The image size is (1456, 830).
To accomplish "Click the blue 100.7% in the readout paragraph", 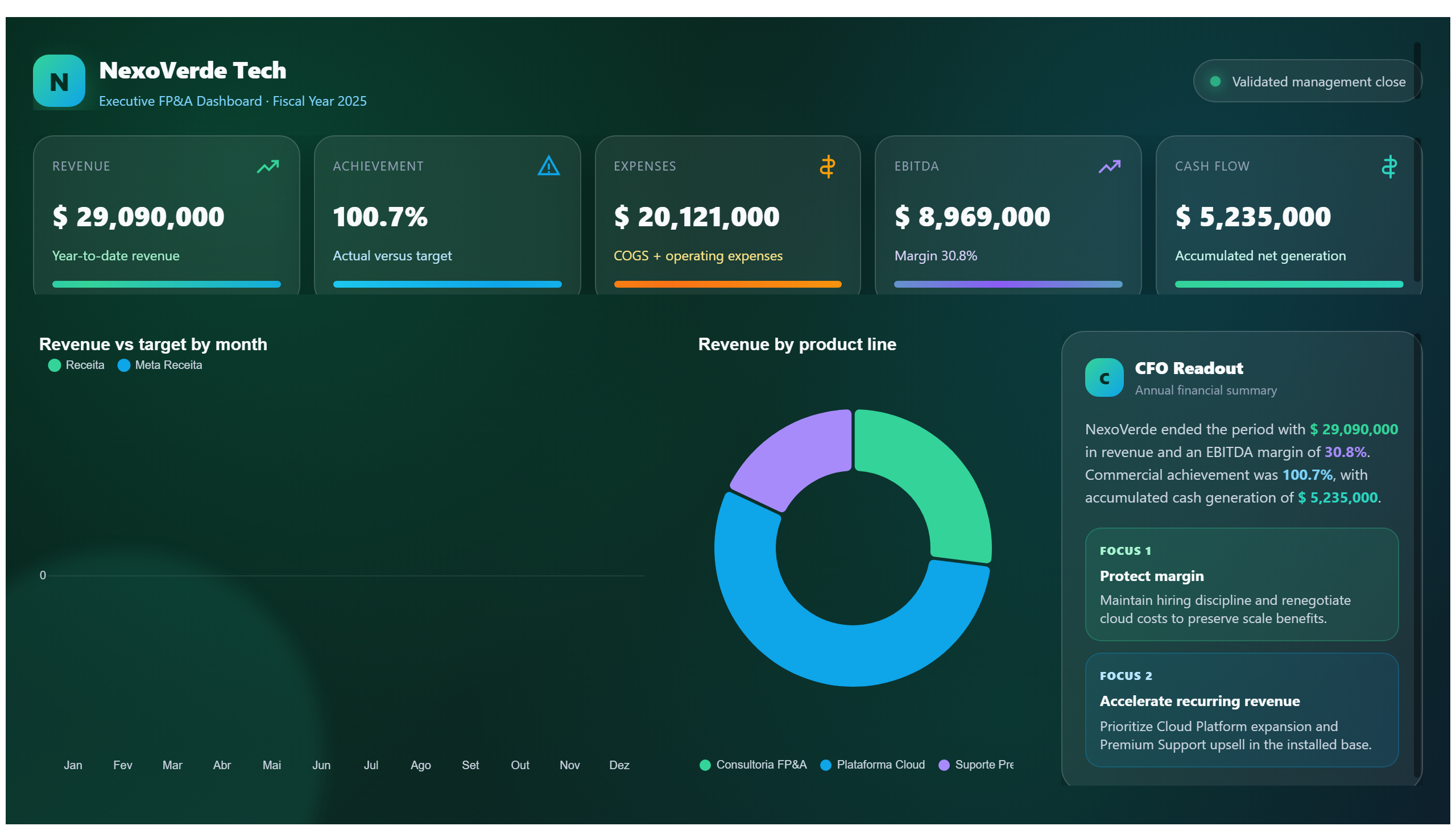I will 1306,475.
